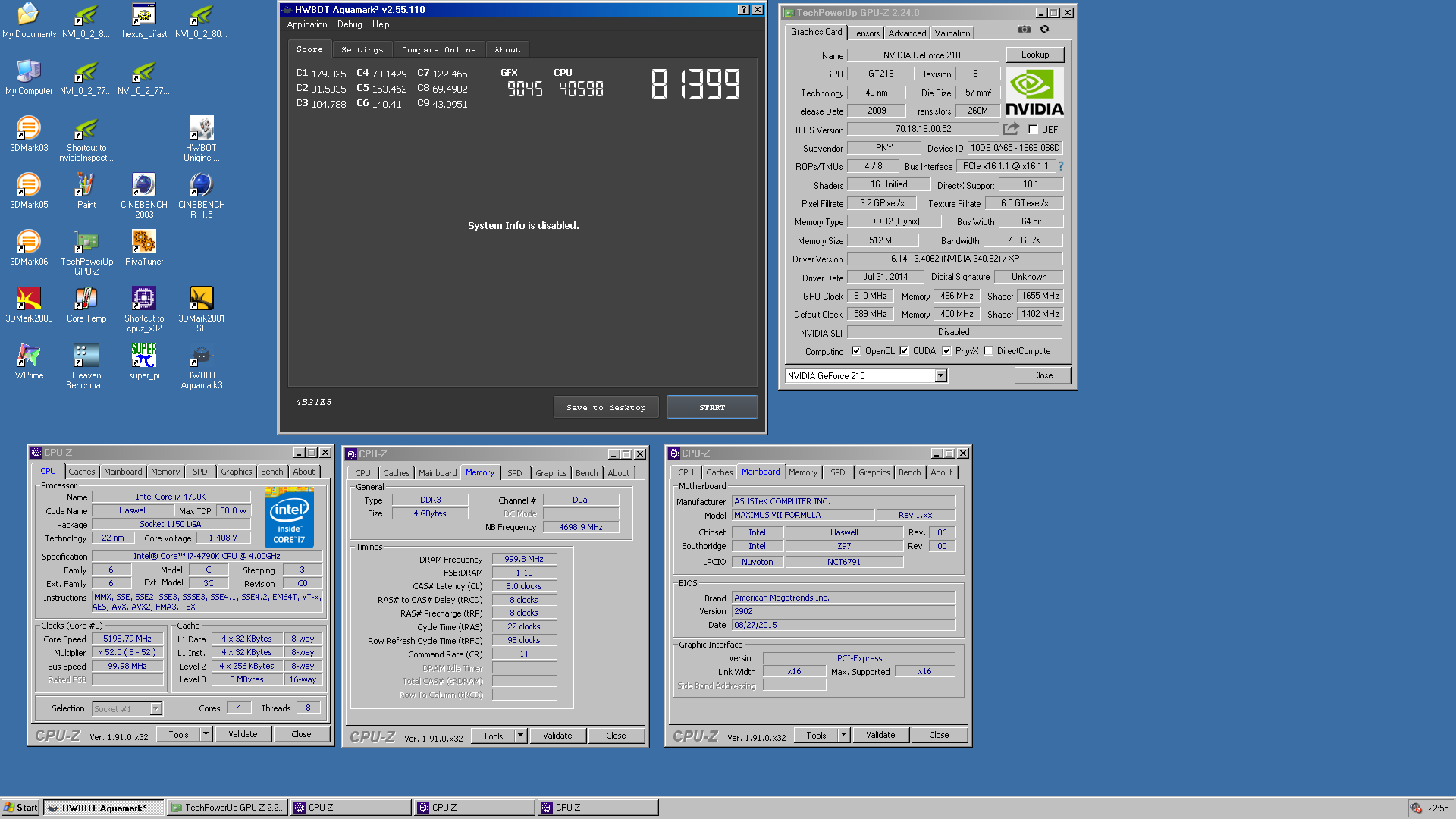Viewport: 1456px width, 819px height.
Task: Launch super_pi desktop icon
Action: tap(144, 361)
